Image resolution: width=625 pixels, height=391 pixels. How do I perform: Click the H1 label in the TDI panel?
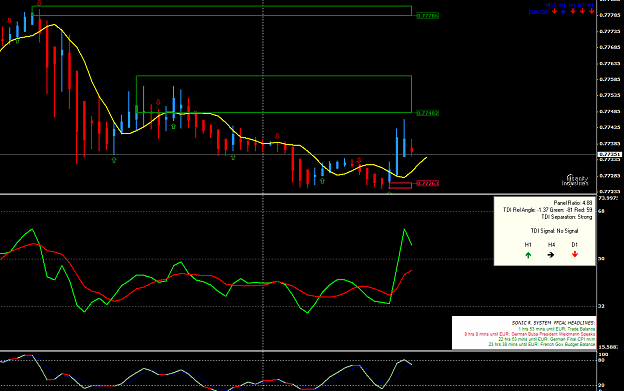(x=528, y=245)
